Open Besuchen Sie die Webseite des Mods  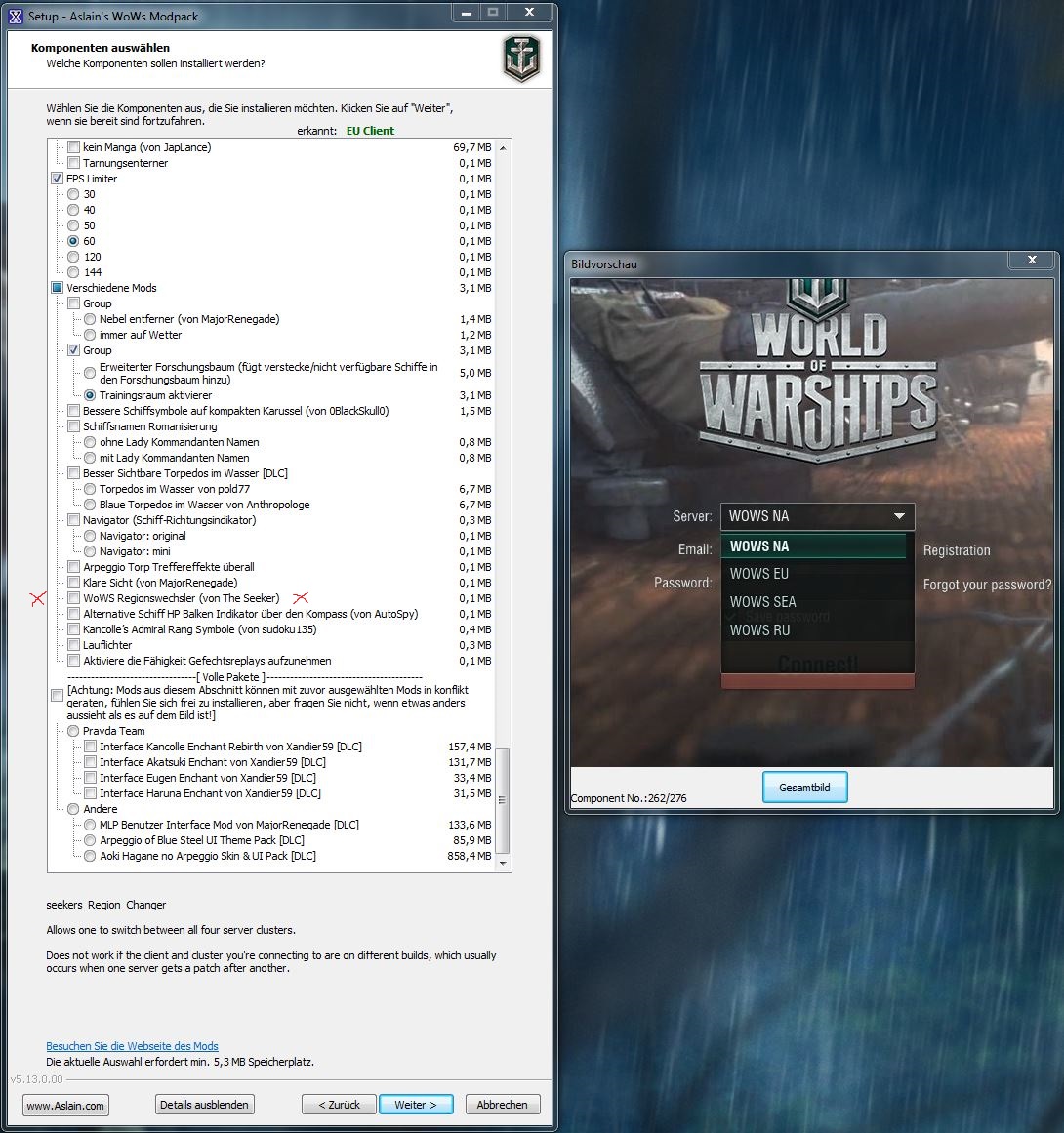tap(133, 1046)
